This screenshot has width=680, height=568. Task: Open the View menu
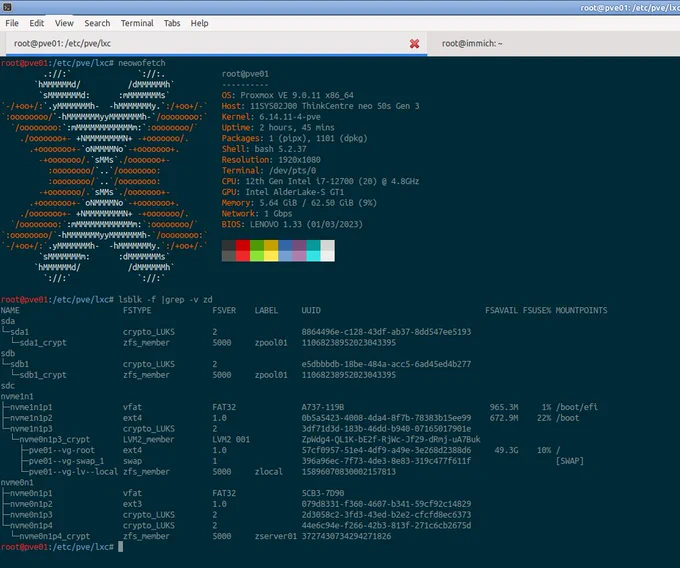pyautogui.click(x=64, y=23)
